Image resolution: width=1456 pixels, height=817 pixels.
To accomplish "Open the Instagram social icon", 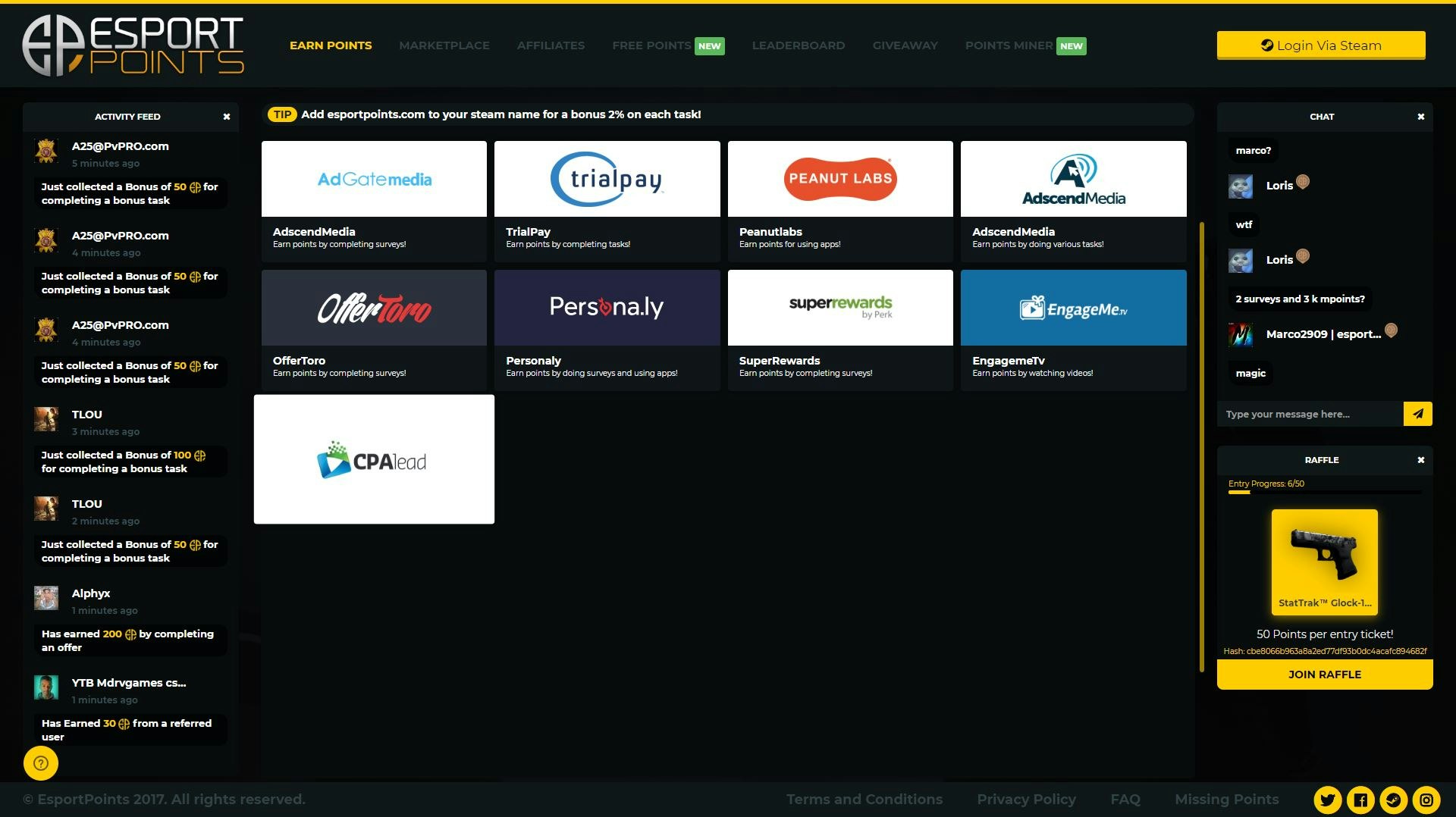I will pyautogui.click(x=1426, y=800).
